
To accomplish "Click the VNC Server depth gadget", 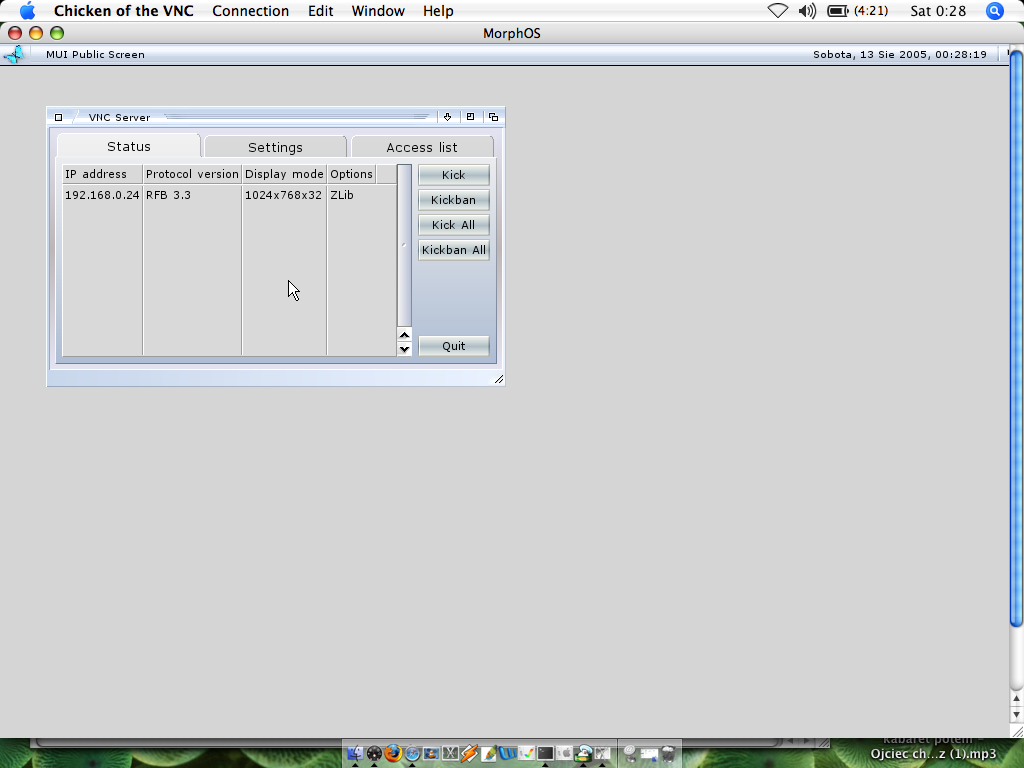I will (493, 117).
